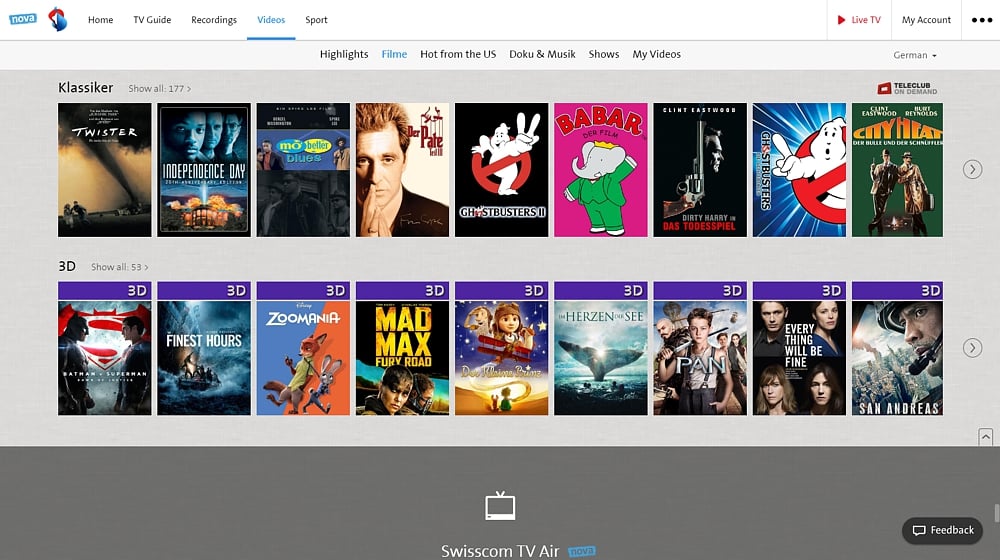Select the Filme sub-tab

[x=394, y=54]
